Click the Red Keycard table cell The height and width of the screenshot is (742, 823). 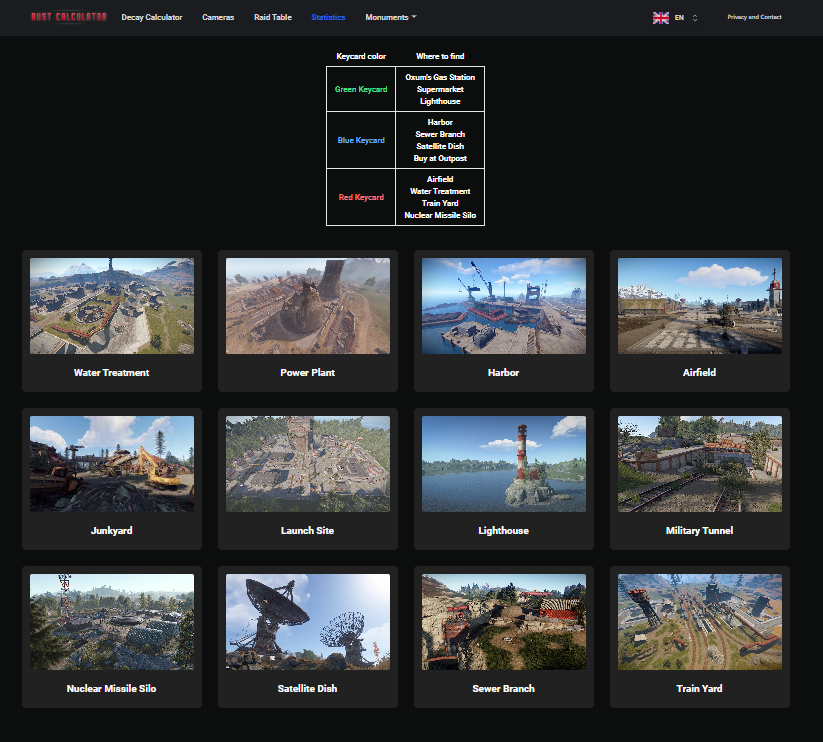(x=361, y=197)
